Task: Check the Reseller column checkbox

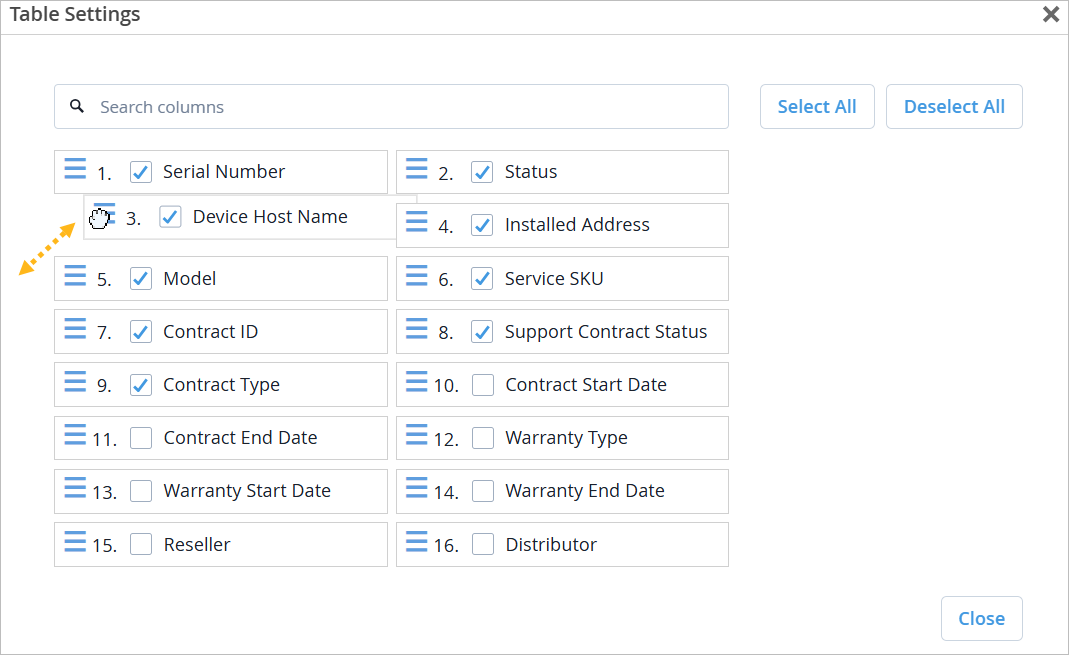Action: [141, 544]
